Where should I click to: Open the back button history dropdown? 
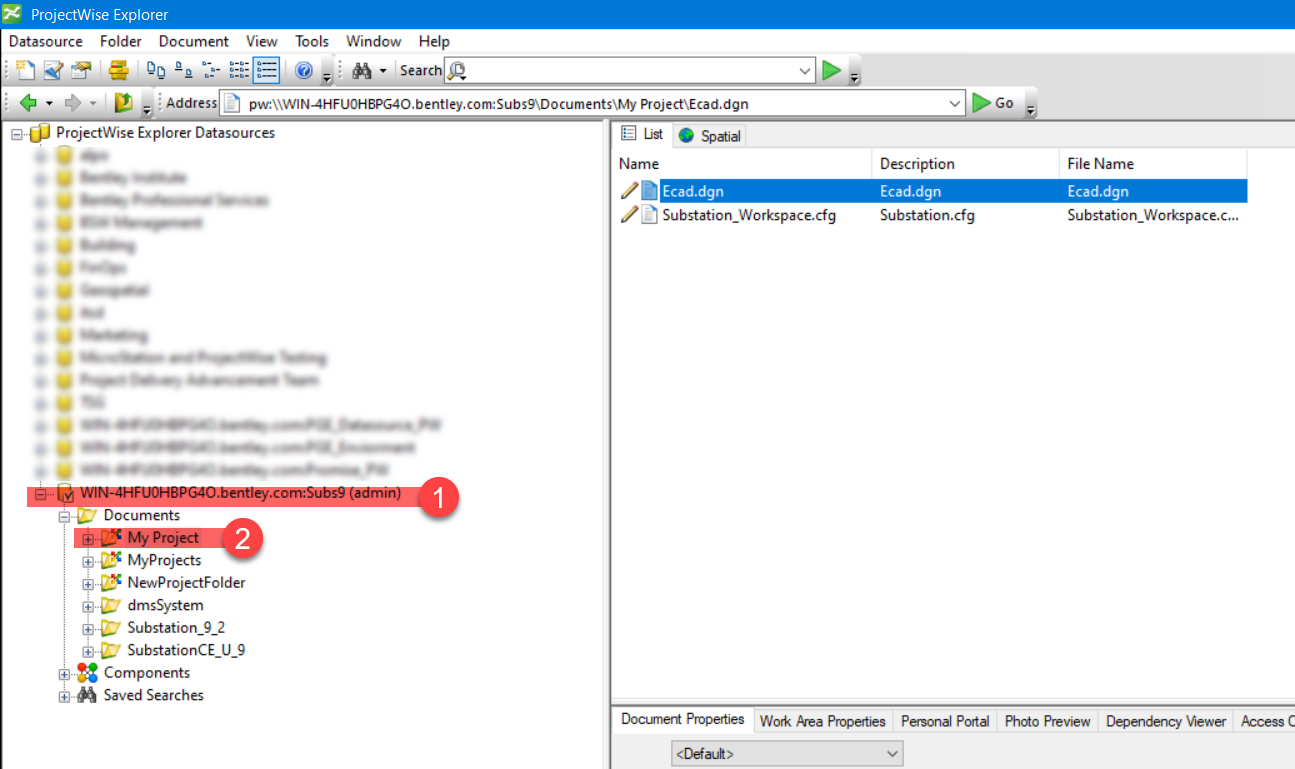click(x=49, y=103)
